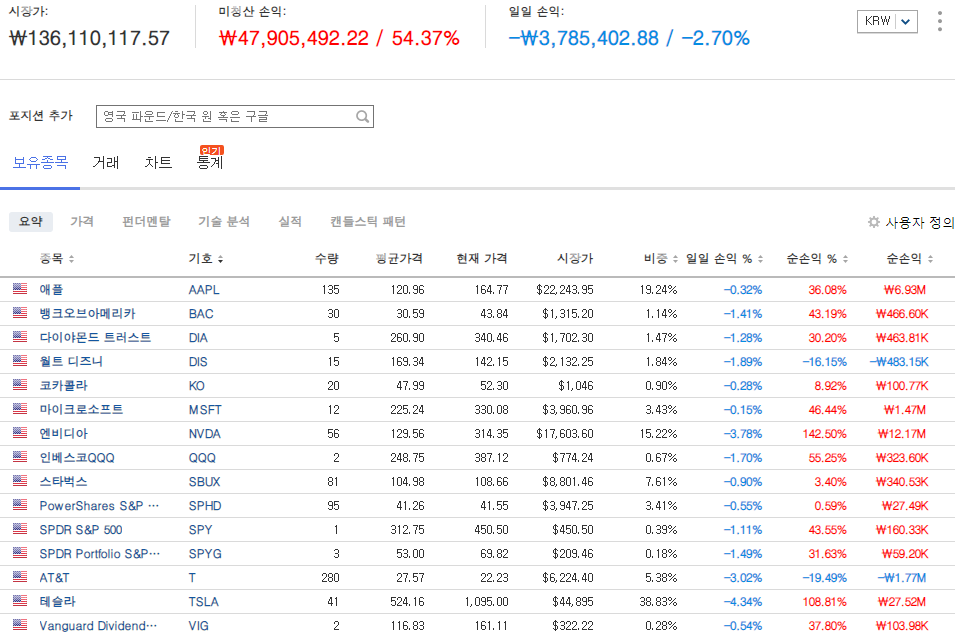
Task: Click the SBUX ticker symbol
Action: (x=204, y=481)
